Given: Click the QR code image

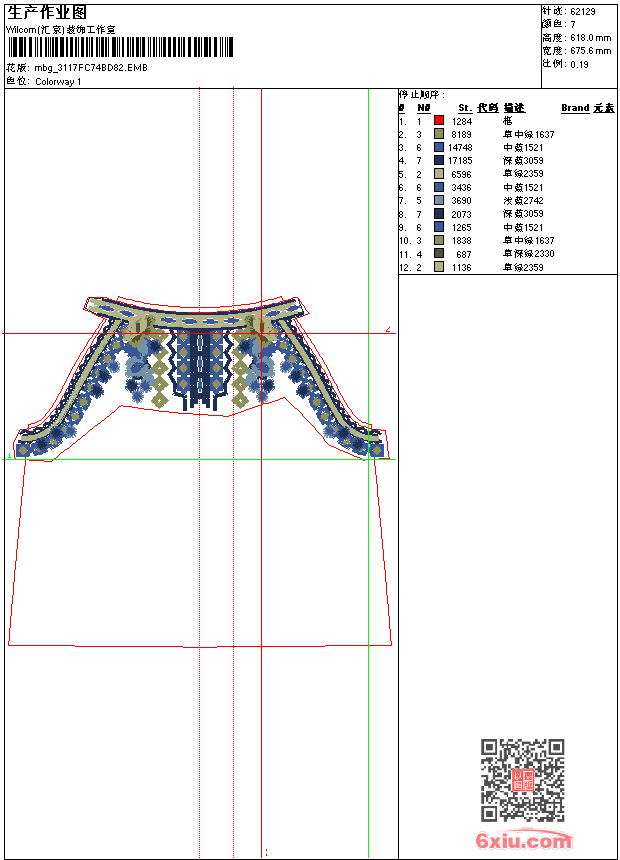Looking at the screenshot, I should (522, 780).
